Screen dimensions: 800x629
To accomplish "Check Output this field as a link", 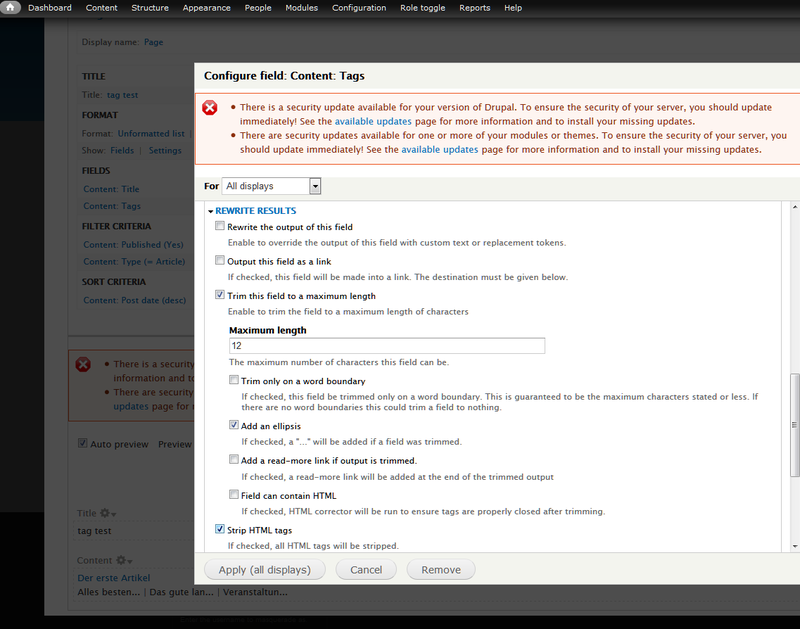I will coord(220,261).
